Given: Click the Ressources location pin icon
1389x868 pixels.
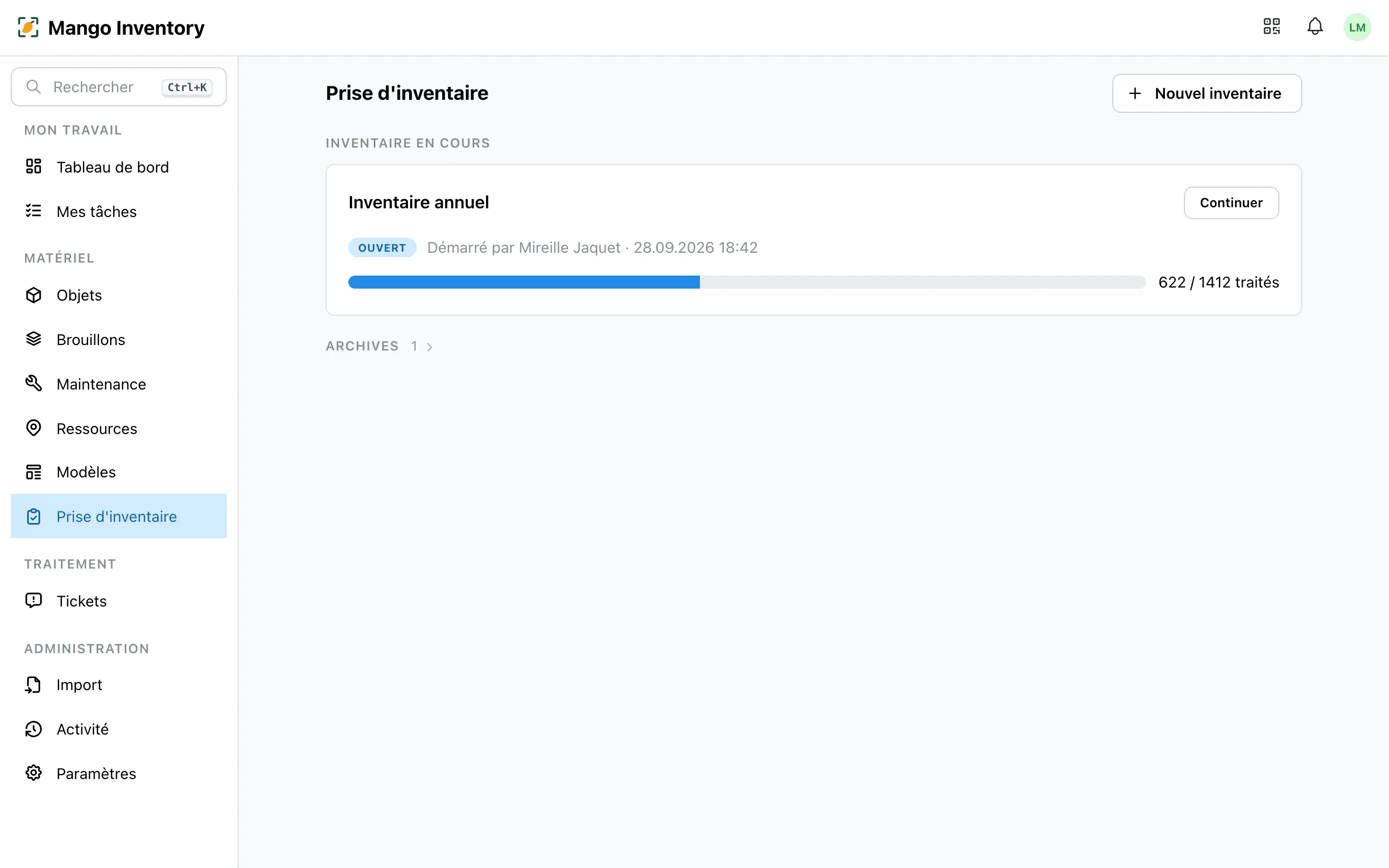Looking at the screenshot, I should [x=33, y=428].
